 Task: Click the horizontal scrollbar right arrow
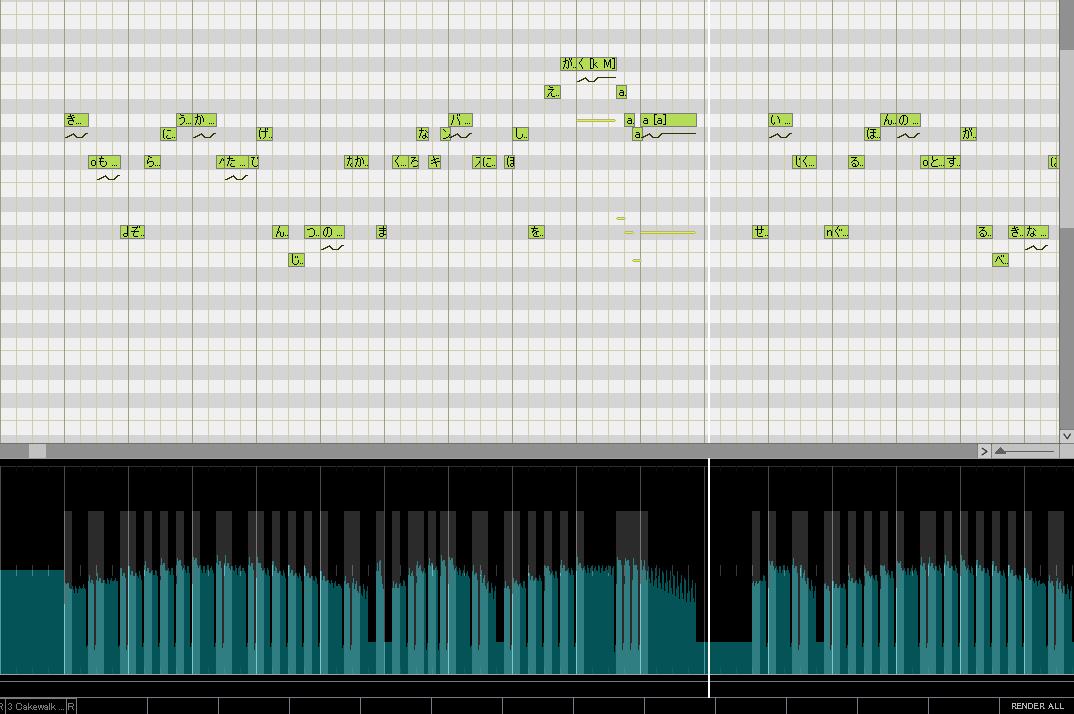[x=984, y=451]
